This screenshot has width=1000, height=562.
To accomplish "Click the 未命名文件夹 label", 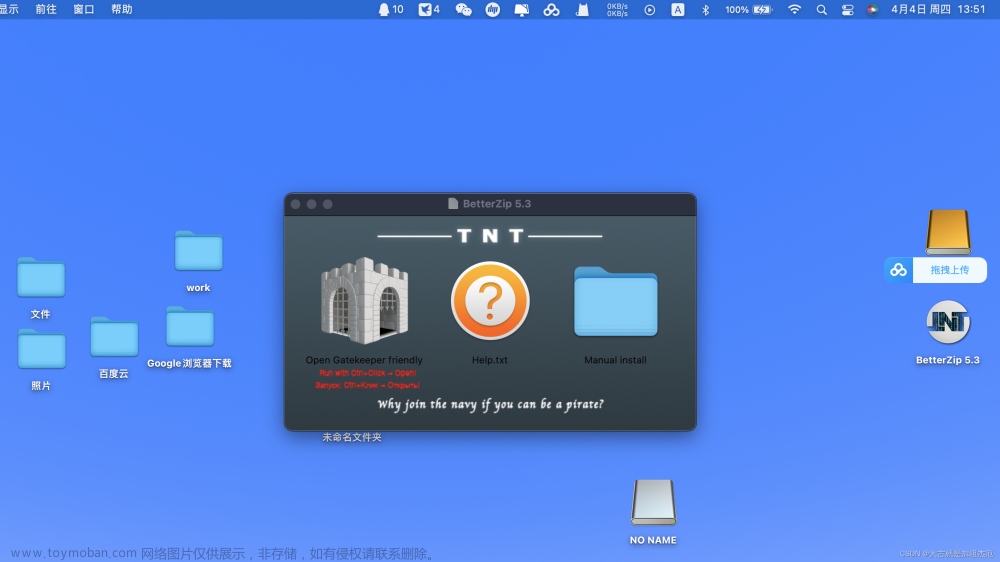I will 352,438.
